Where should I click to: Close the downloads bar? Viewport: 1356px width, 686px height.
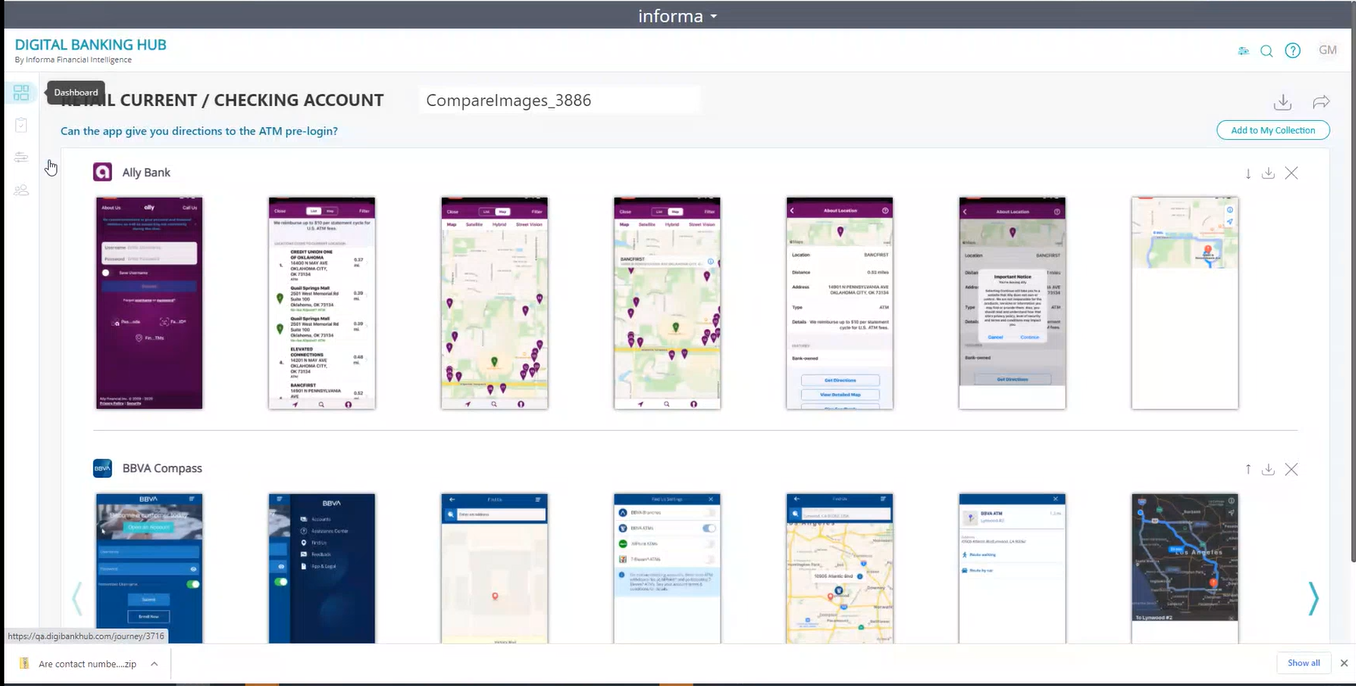(1344, 663)
